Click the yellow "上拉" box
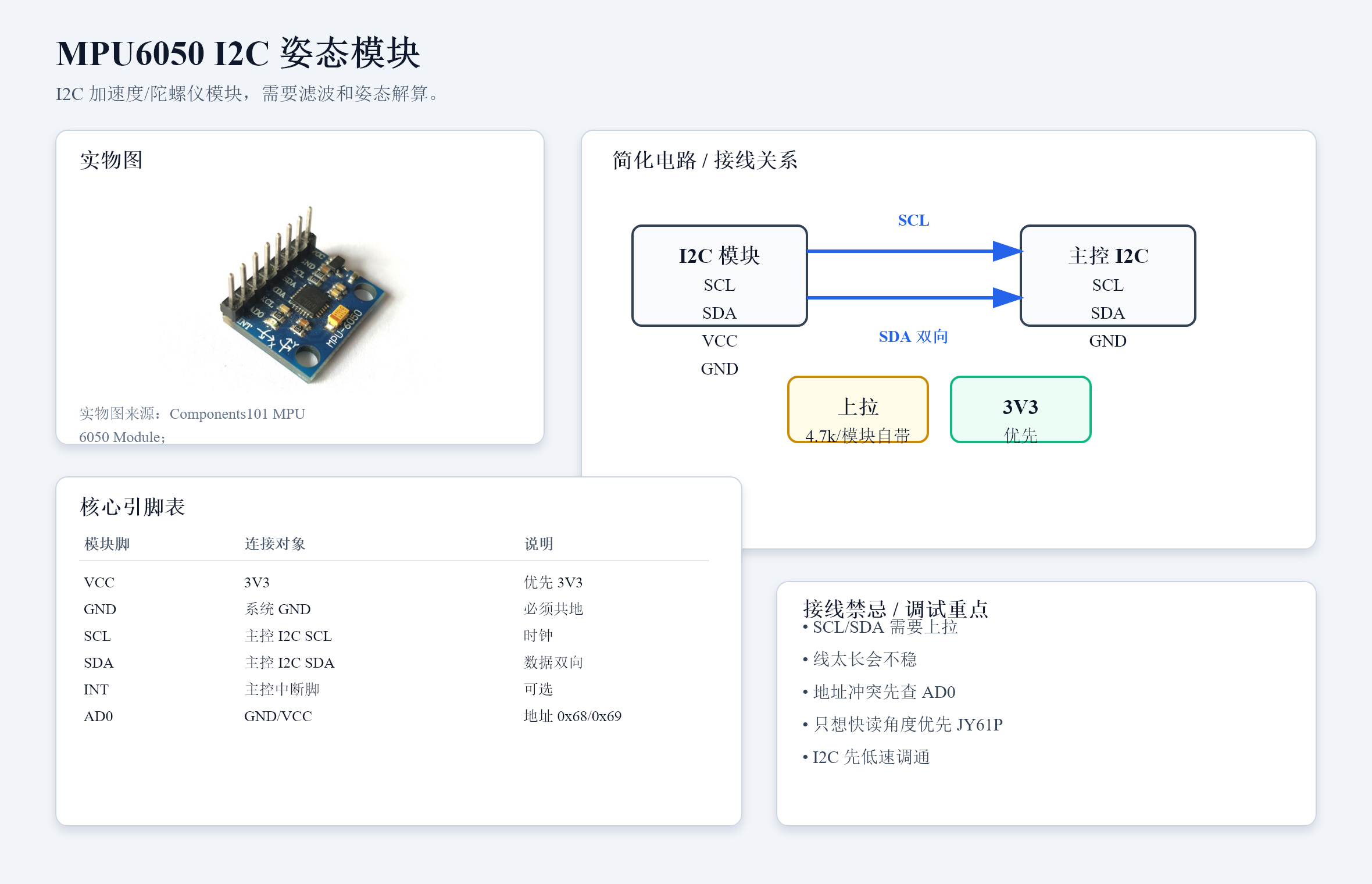The image size is (1372, 884). (858, 409)
